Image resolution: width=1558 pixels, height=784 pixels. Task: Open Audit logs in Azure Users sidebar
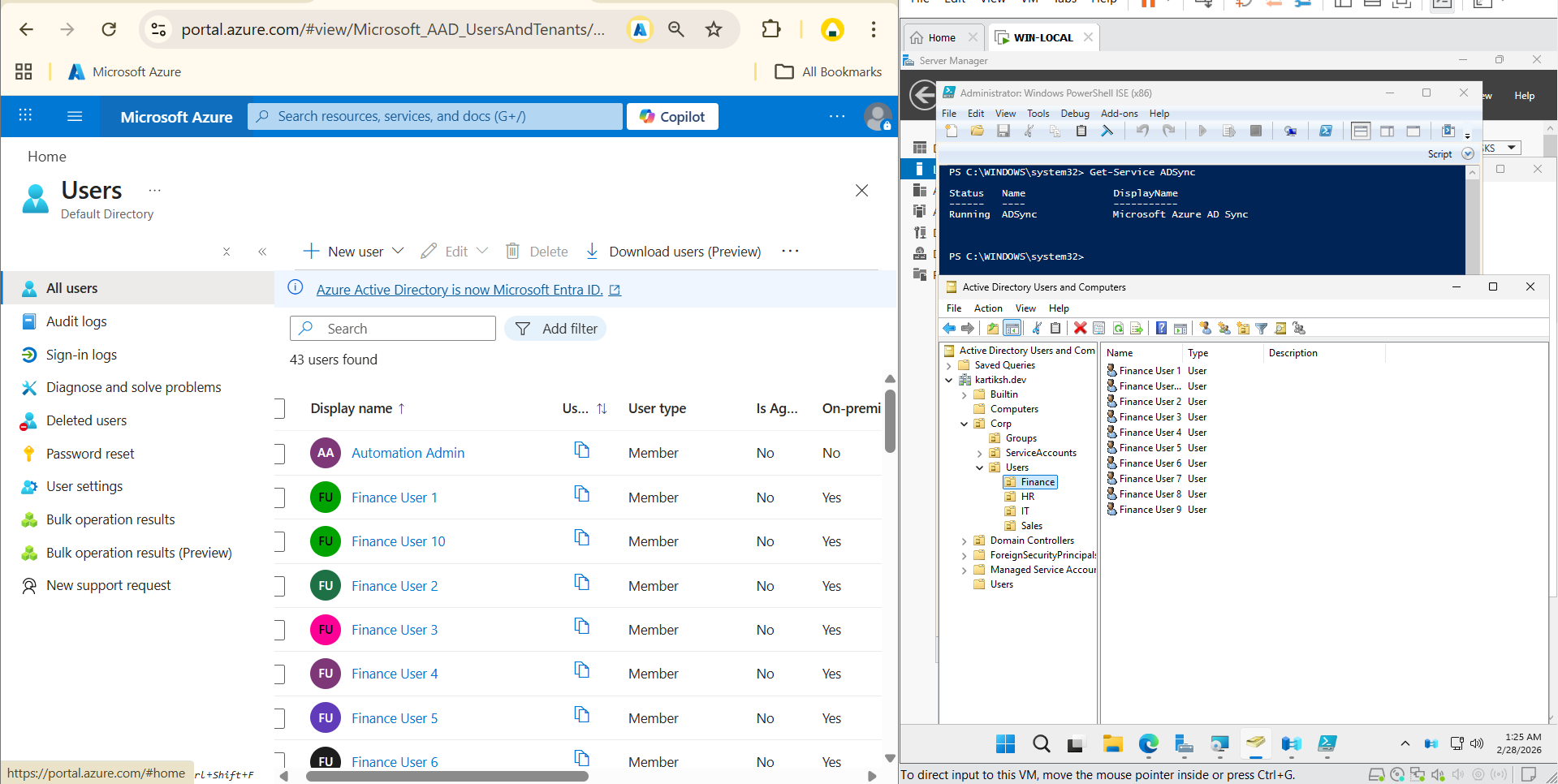point(76,321)
